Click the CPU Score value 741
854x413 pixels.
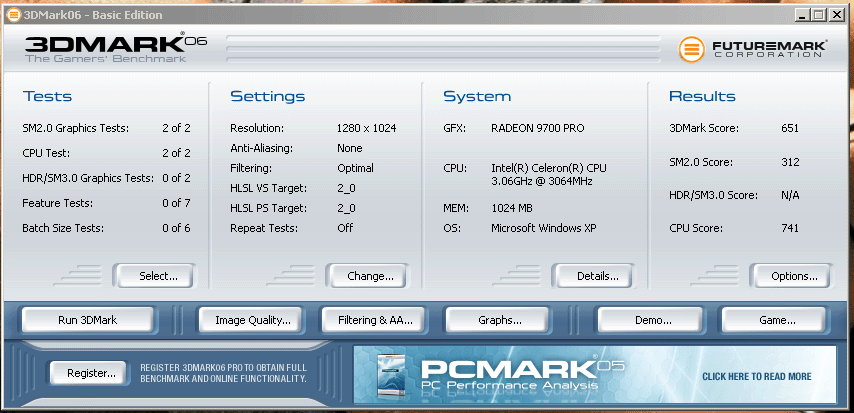[x=789, y=228]
